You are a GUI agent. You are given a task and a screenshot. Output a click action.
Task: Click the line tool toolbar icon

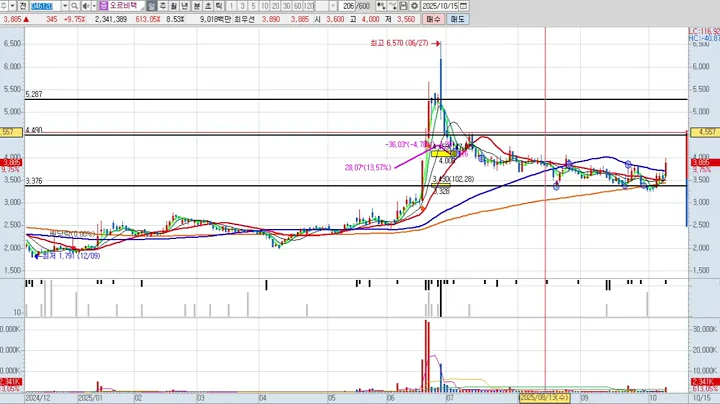click(392, 6)
